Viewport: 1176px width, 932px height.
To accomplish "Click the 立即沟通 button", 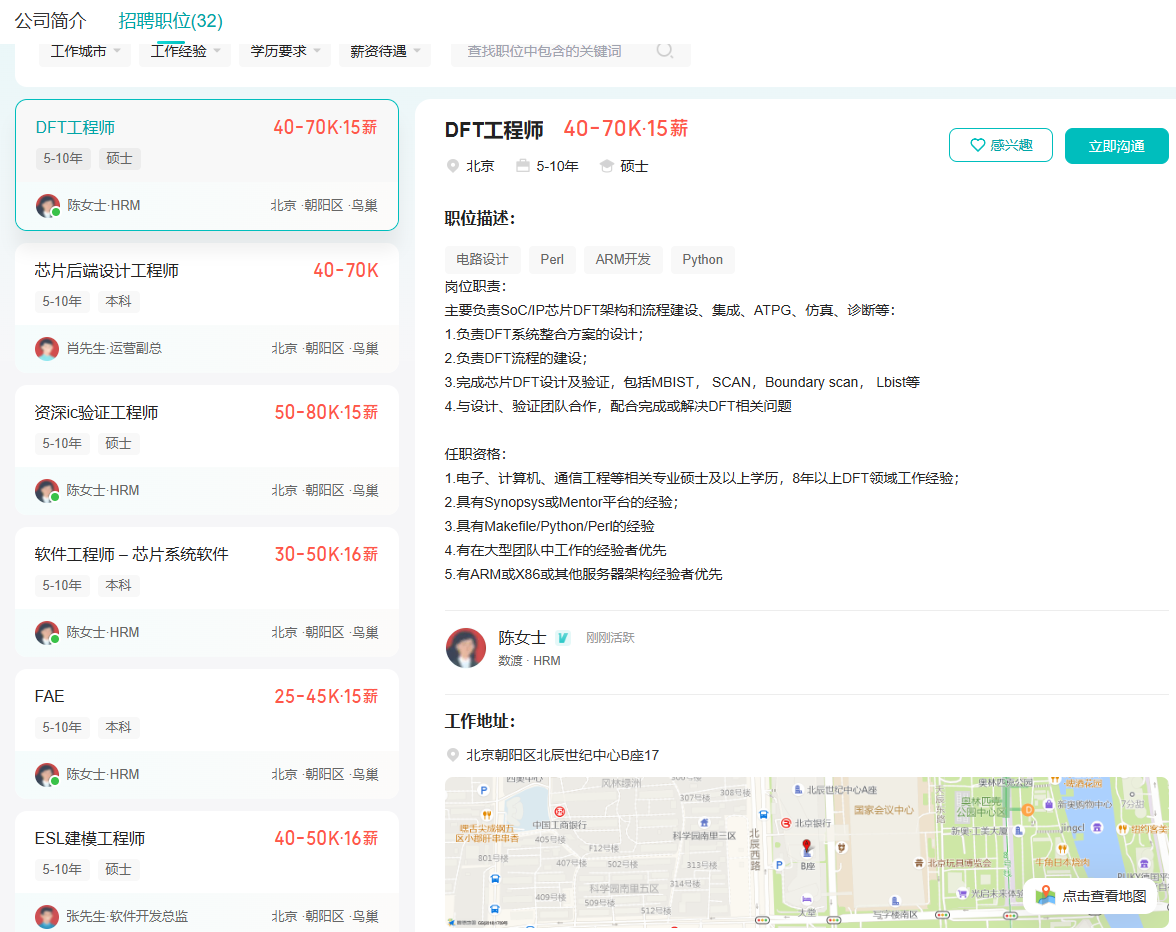I will pyautogui.click(x=1116, y=145).
